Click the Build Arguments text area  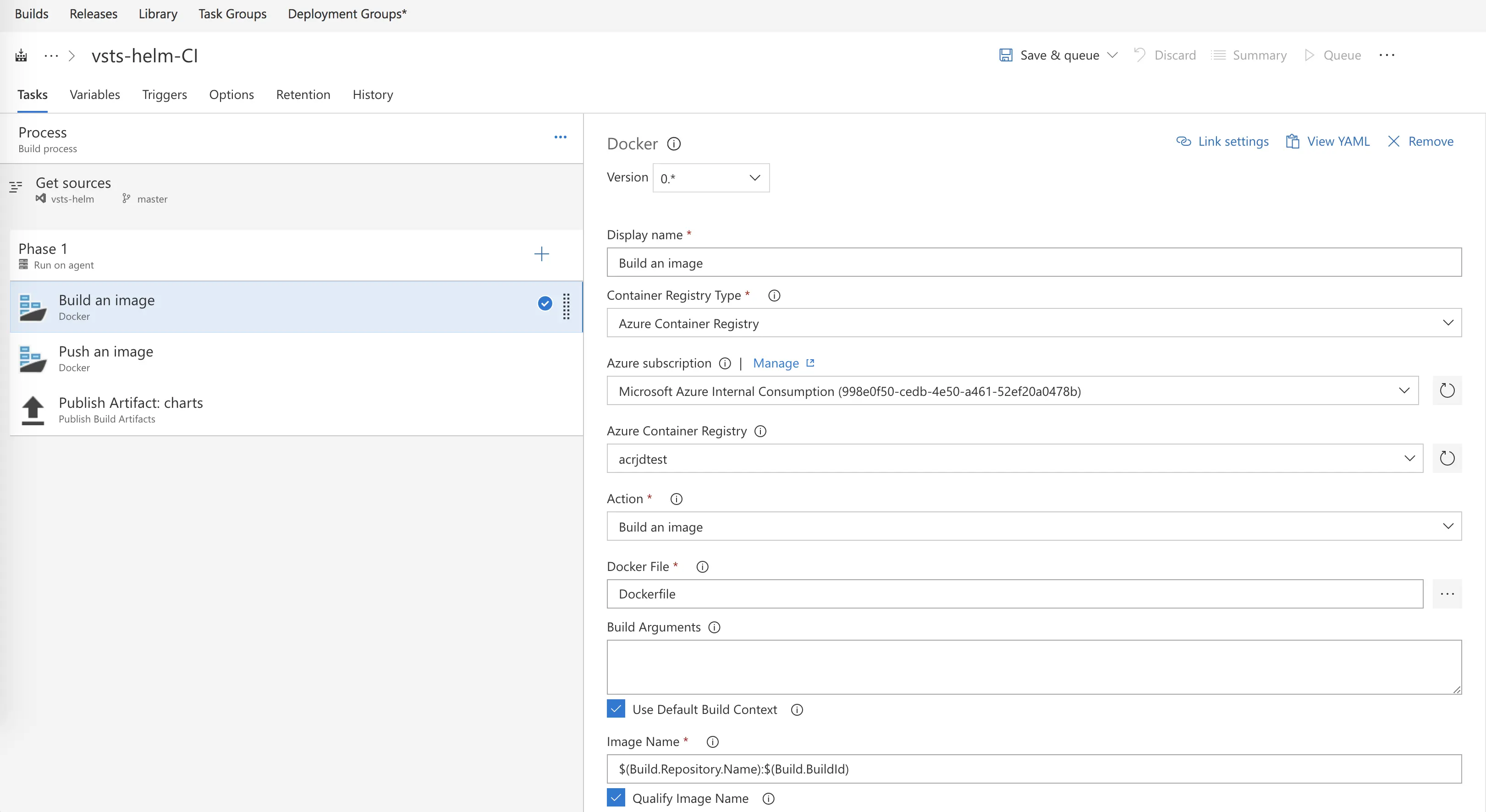(x=1034, y=667)
